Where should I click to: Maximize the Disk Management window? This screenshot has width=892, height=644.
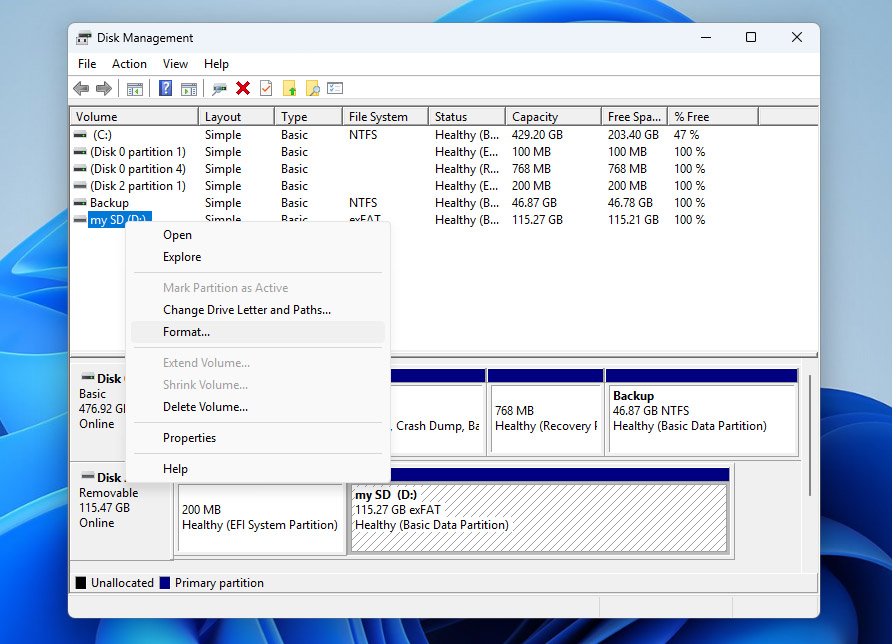point(751,38)
